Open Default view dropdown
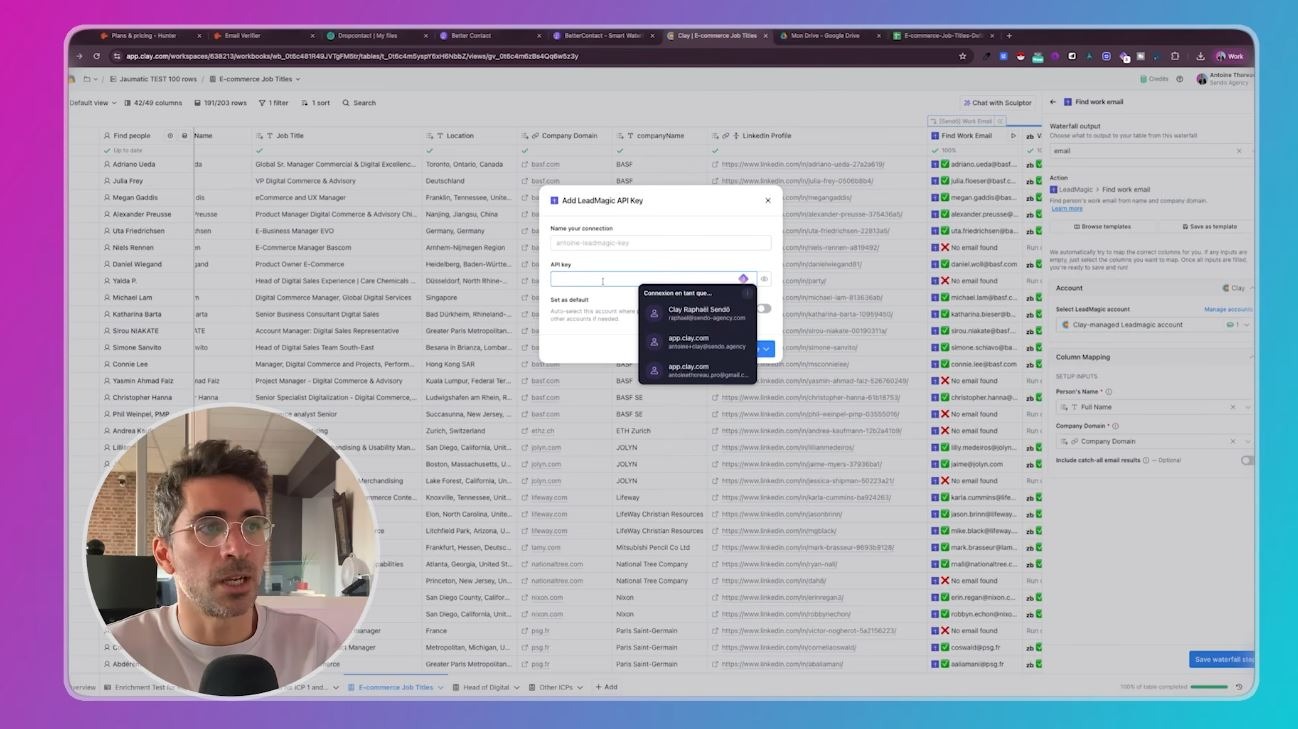 pos(93,103)
